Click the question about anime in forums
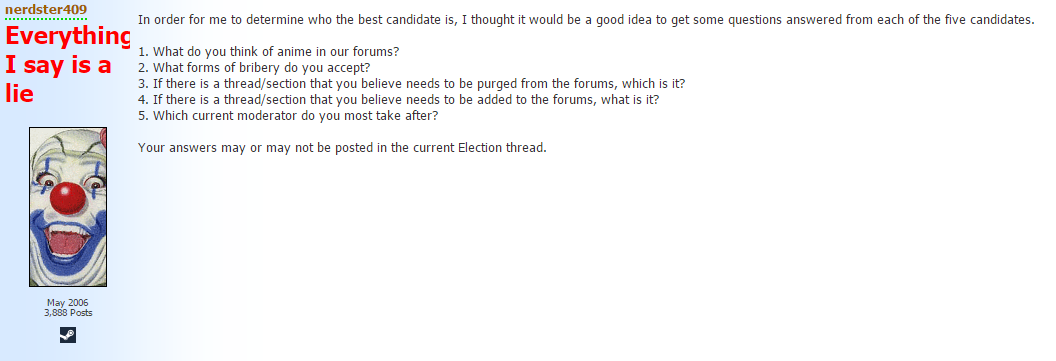The image size is (1056, 361). [x=269, y=51]
